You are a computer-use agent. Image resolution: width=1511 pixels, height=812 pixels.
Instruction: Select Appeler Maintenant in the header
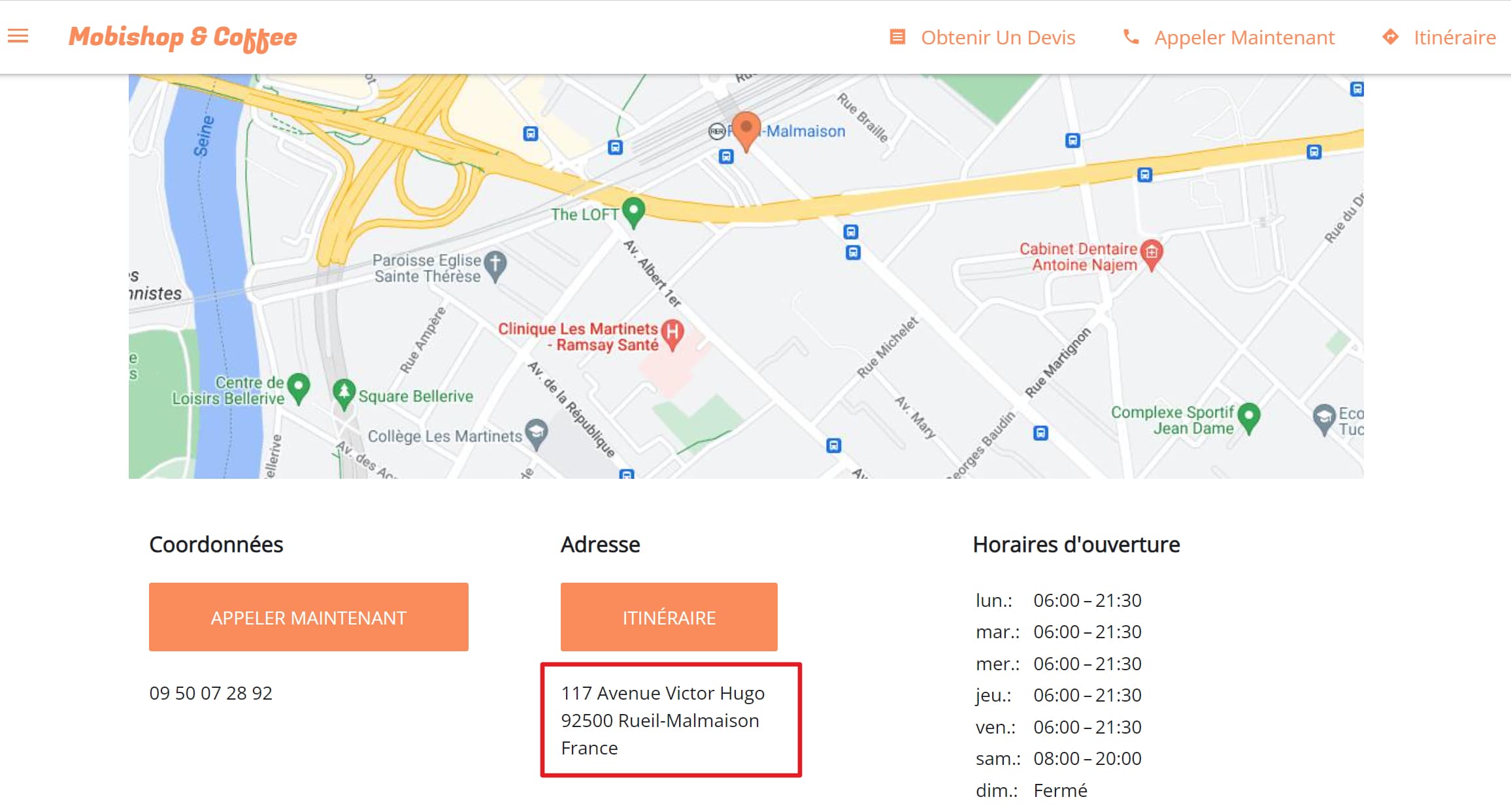click(x=1244, y=37)
